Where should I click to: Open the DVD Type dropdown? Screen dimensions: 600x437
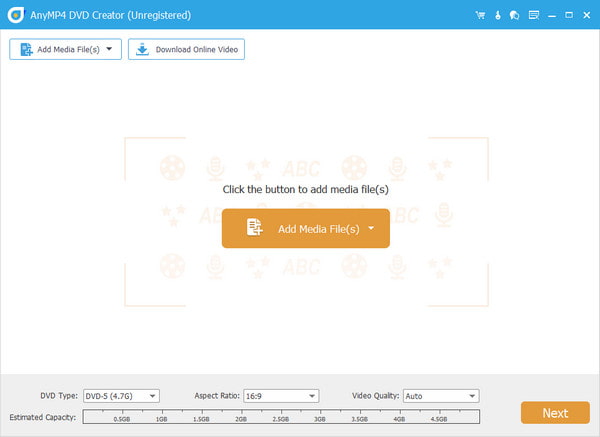pos(121,396)
